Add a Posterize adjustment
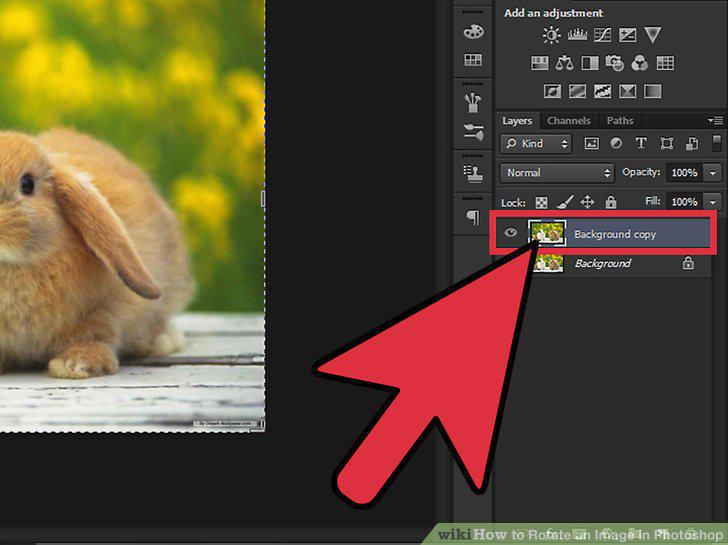 tap(577, 91)
